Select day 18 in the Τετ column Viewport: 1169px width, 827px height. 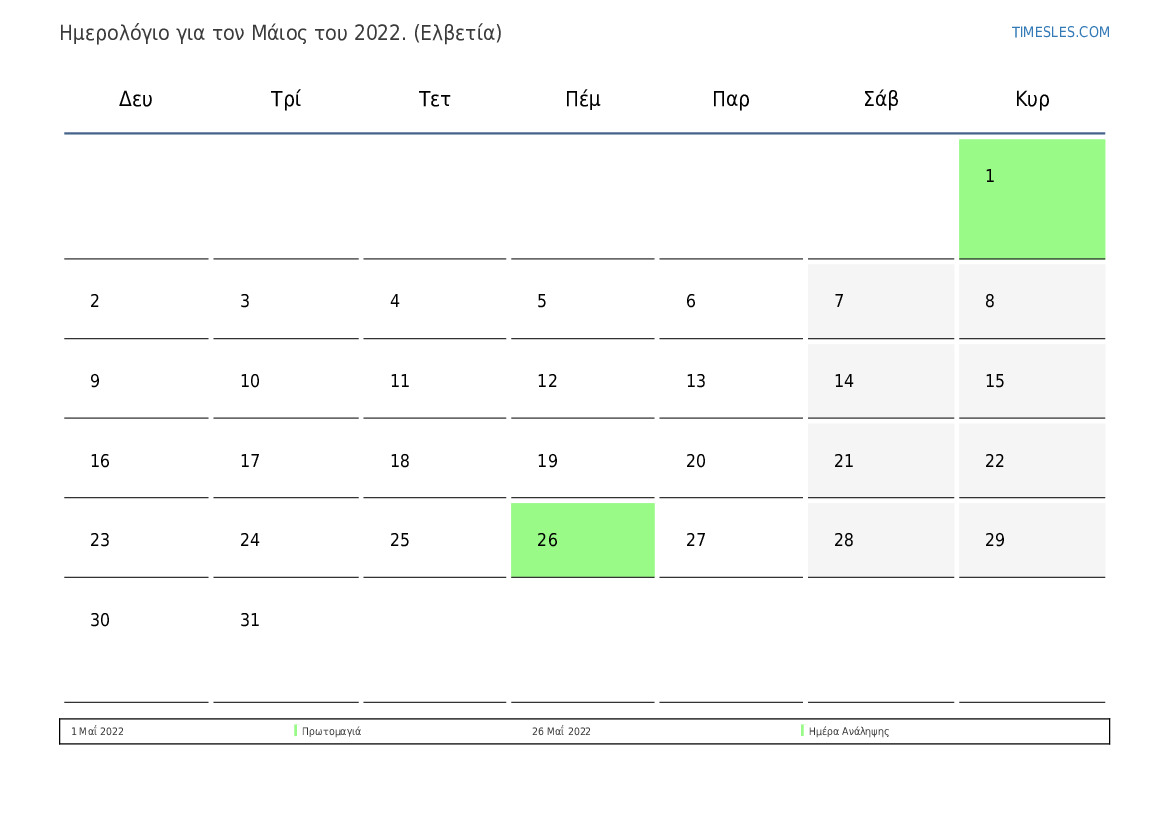434,461
